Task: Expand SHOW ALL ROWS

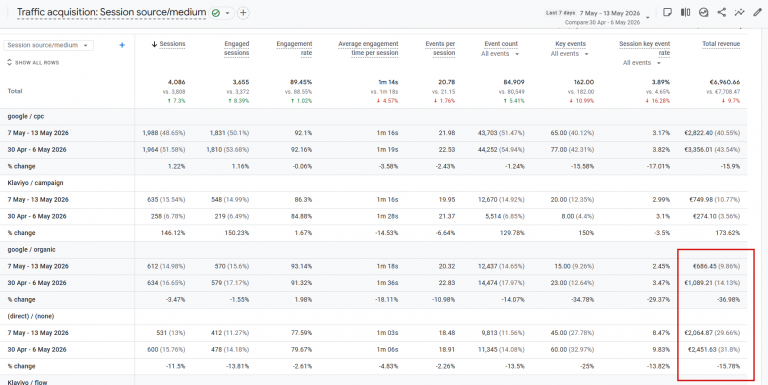Action: coord(33,63)
